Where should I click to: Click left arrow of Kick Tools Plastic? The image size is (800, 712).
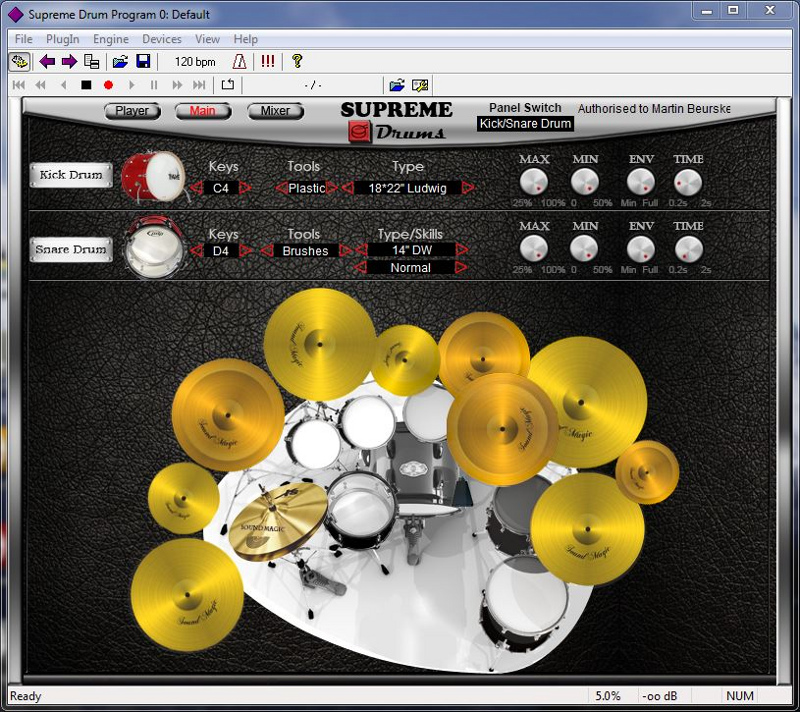pyautogui.click(x=281, y=188)
